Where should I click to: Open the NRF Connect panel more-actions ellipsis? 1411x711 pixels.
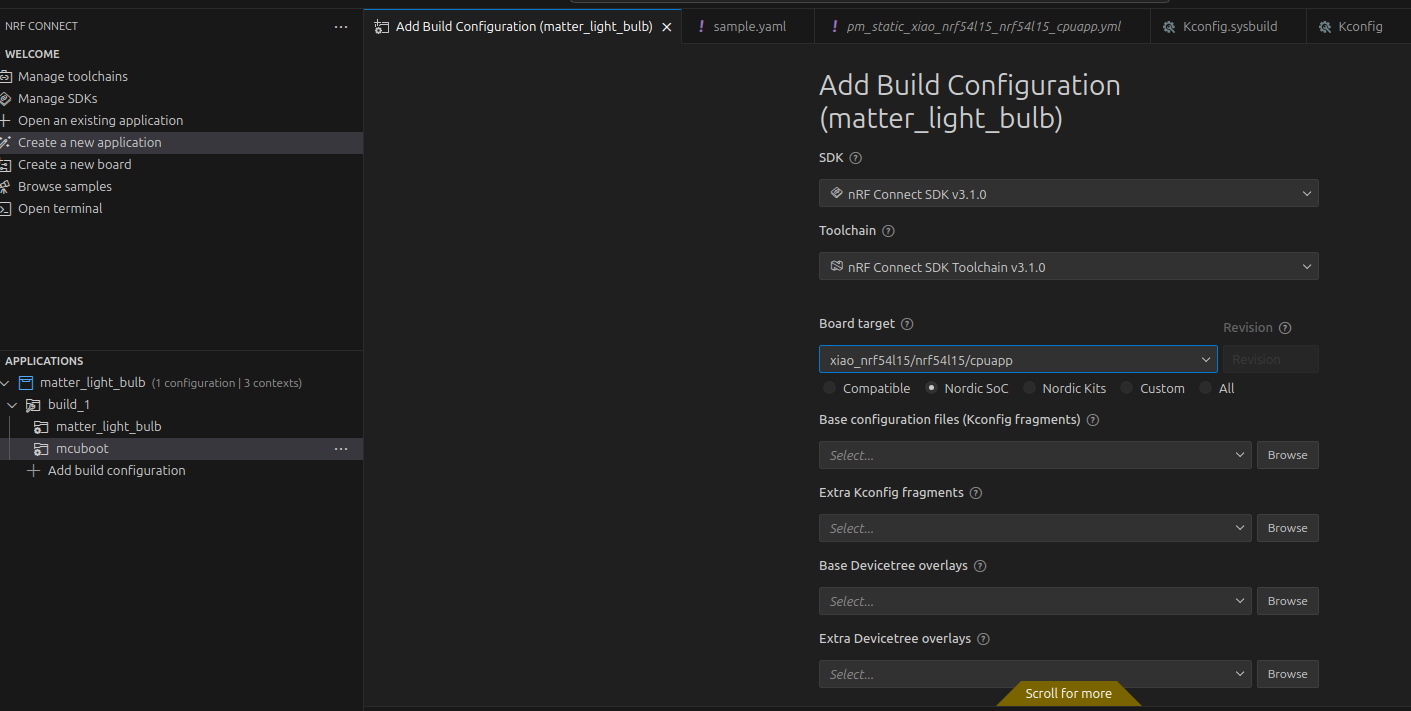pos(341,27)
